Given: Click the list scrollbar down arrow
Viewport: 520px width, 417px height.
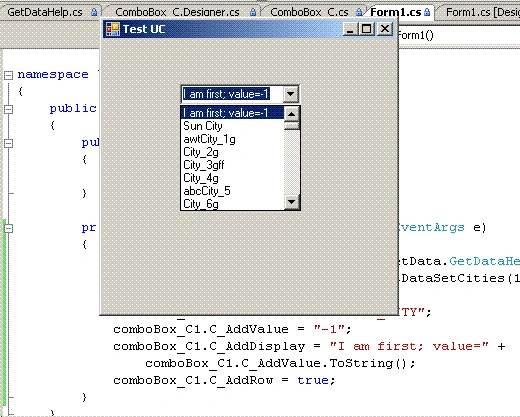Looking at the screenshot, I should coord(292,202).
